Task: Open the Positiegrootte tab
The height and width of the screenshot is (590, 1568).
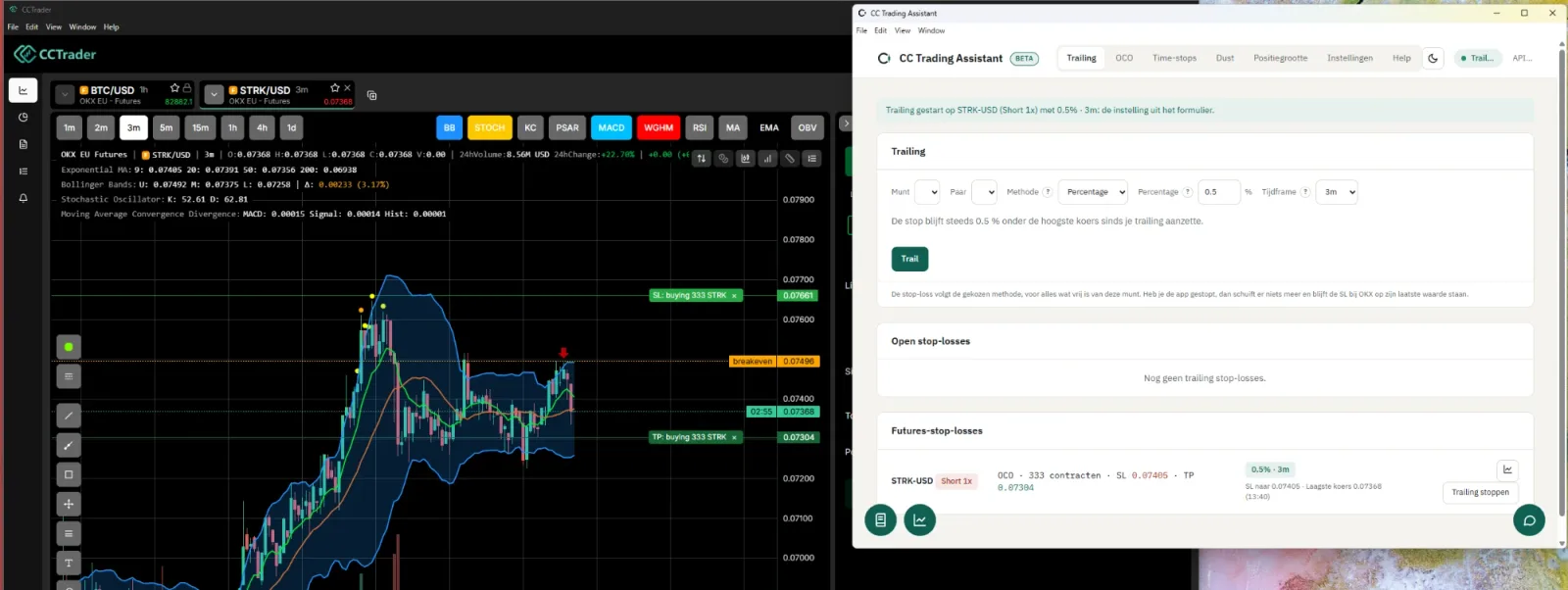Action: pyautogui.click(x=1280, y=58)
